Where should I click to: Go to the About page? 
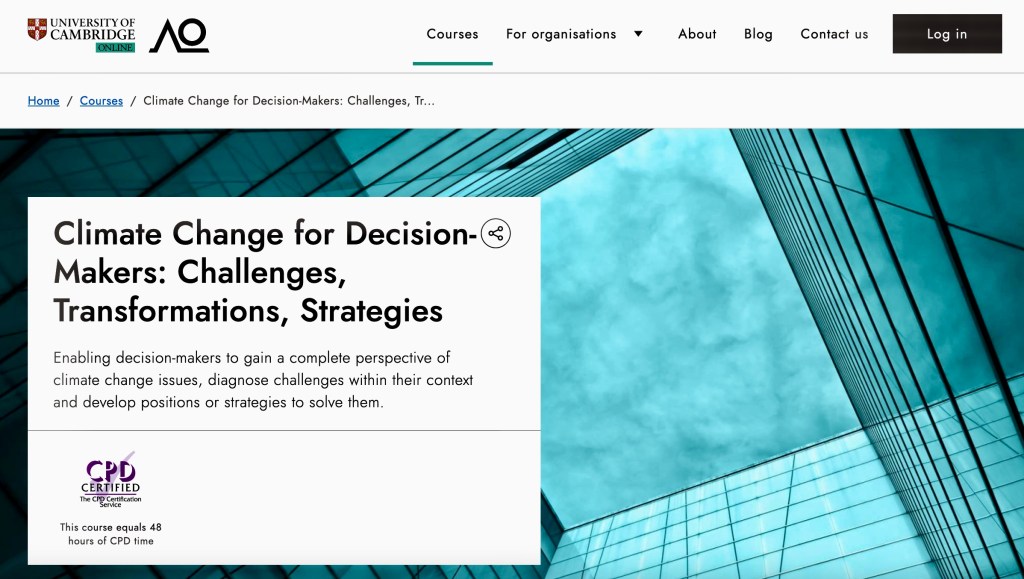coord(697,34)
